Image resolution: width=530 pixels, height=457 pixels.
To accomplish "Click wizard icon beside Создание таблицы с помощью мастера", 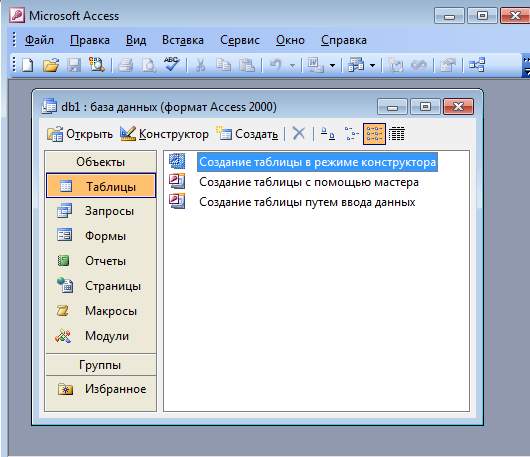I will coord(177,181).
